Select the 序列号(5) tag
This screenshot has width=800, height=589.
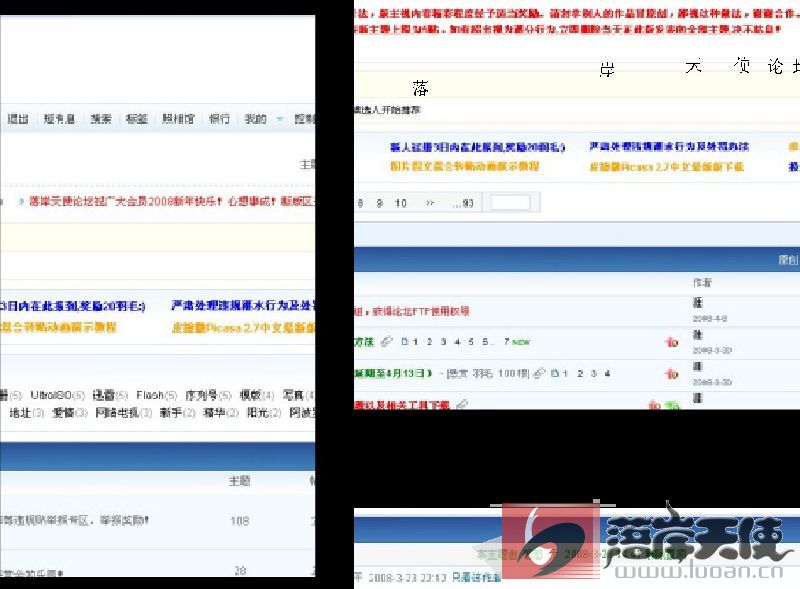point(208,395)
